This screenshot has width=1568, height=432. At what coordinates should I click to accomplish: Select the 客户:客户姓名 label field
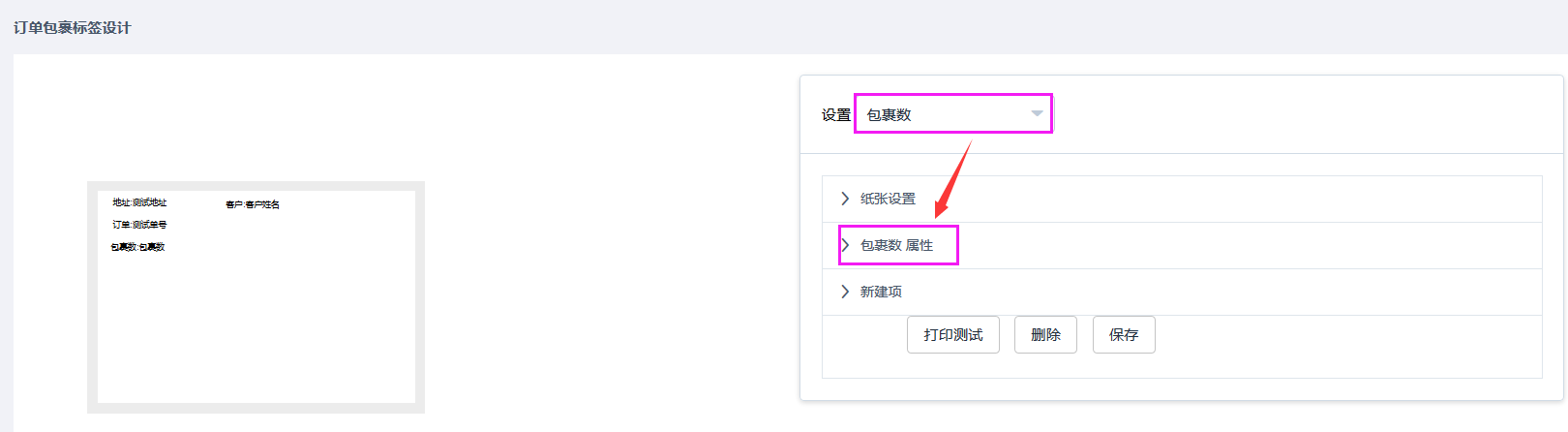(x=253, y=204)
